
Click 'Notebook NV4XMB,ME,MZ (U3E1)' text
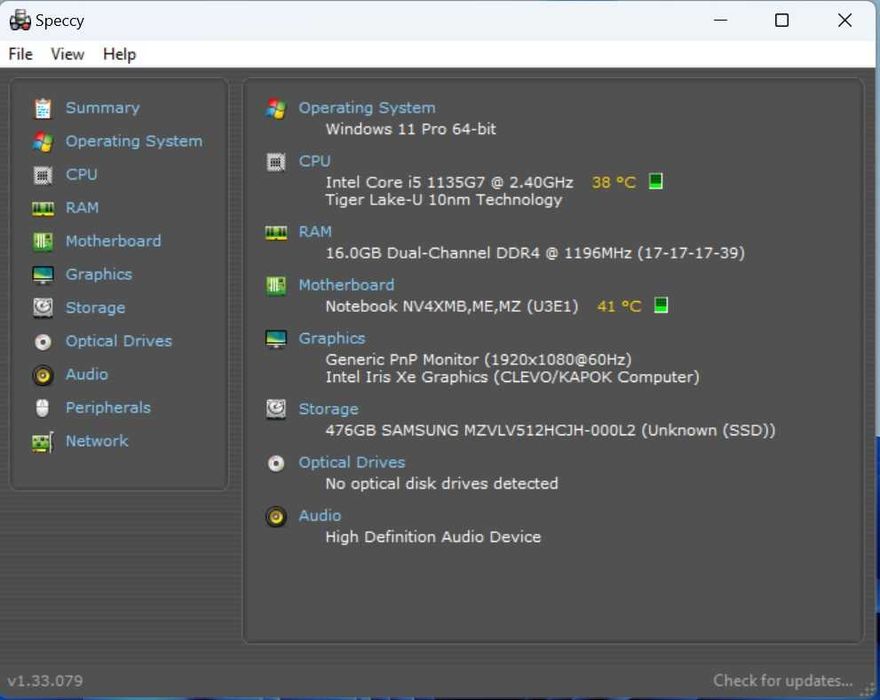click(452, 306)
